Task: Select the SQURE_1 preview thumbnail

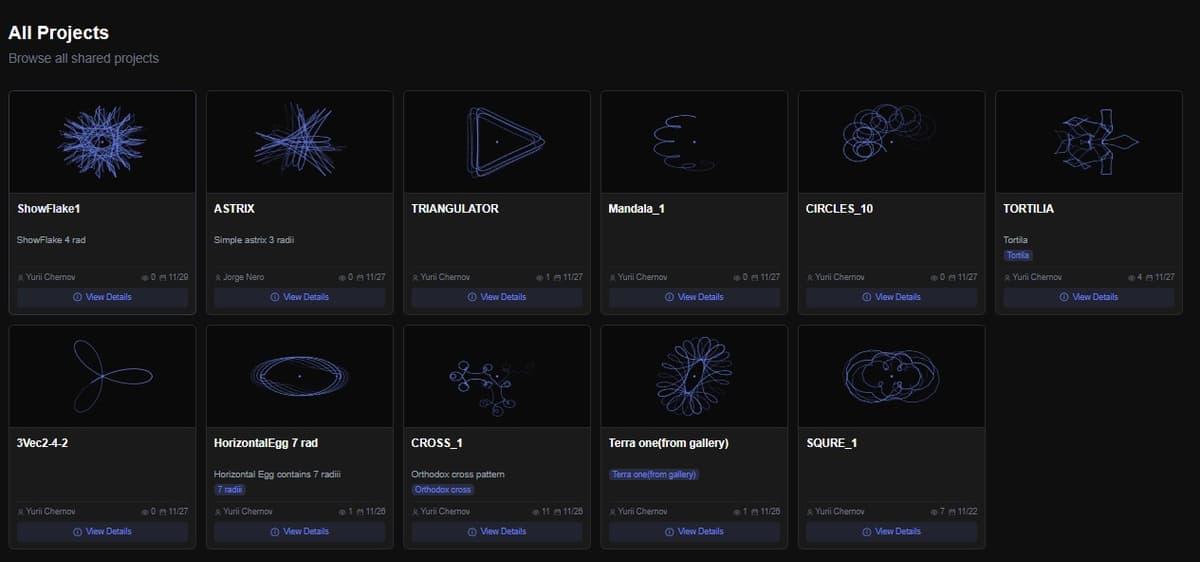Action: 891,376
